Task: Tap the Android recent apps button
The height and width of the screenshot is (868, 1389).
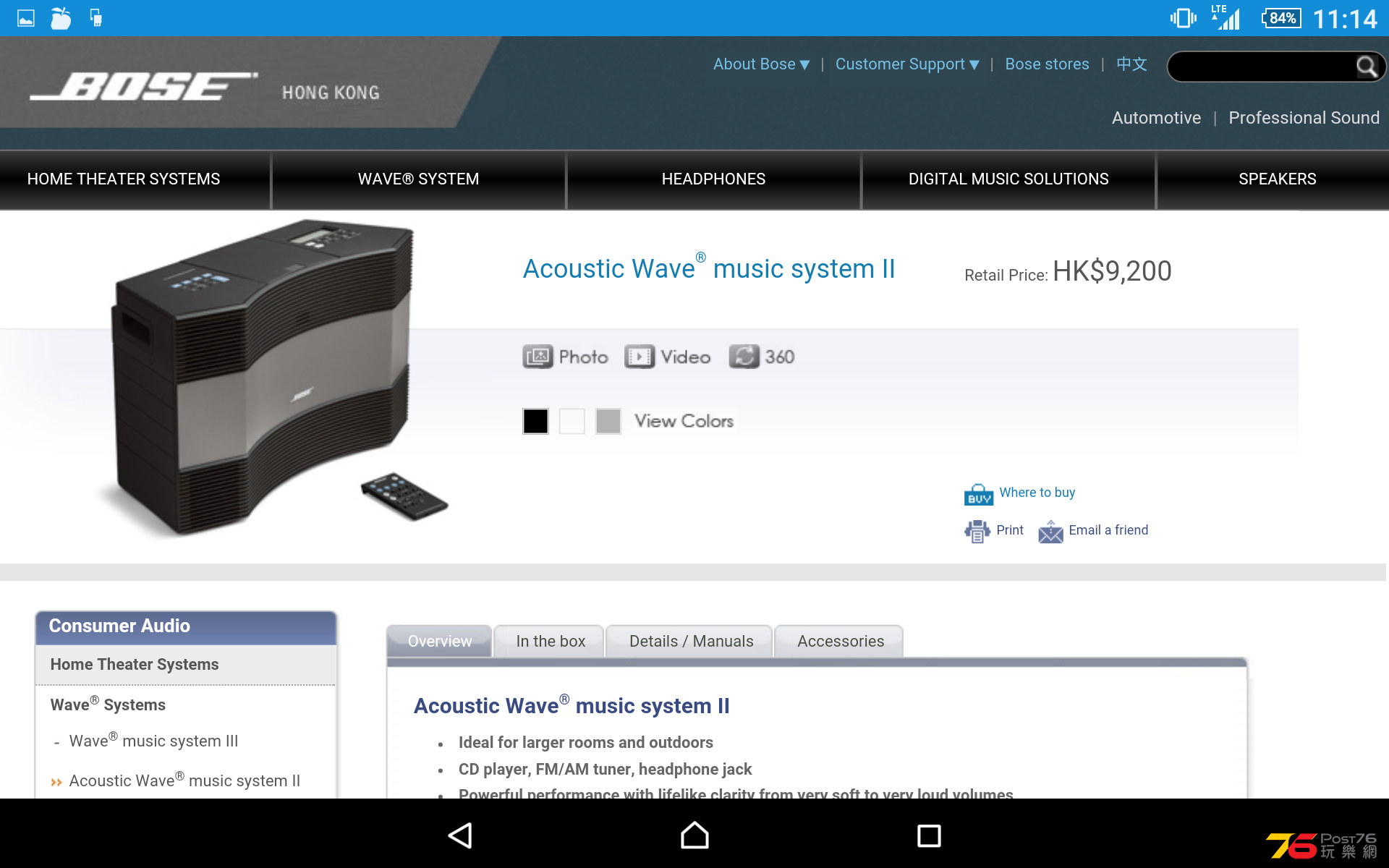Action: tap(928, 835)
